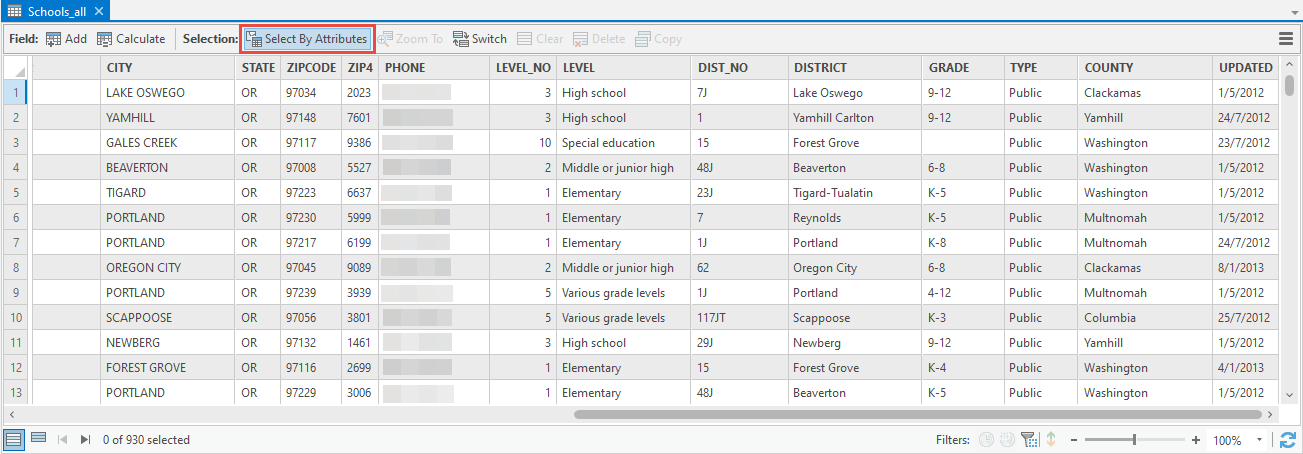This screenshot has width=1303, height=454.
Task: Click the Columbia county cell
Action: pos(1144,318)
